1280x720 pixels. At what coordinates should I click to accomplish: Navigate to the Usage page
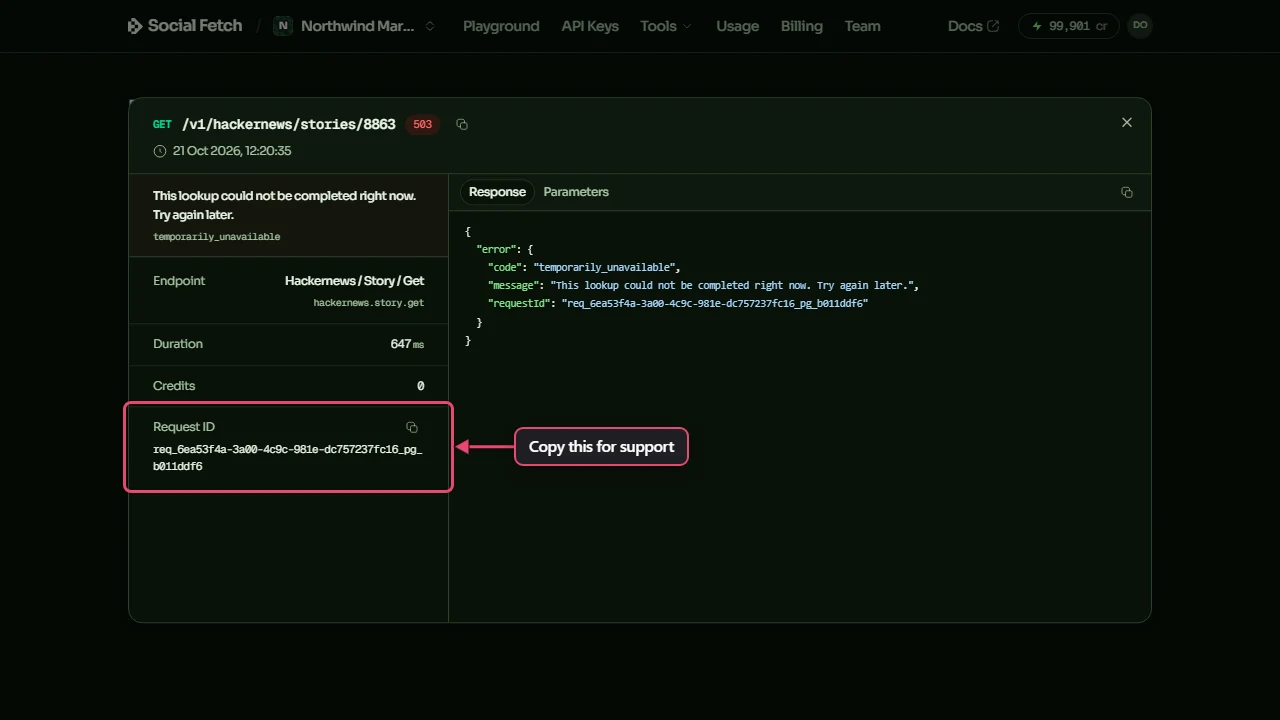pos(738,26)
